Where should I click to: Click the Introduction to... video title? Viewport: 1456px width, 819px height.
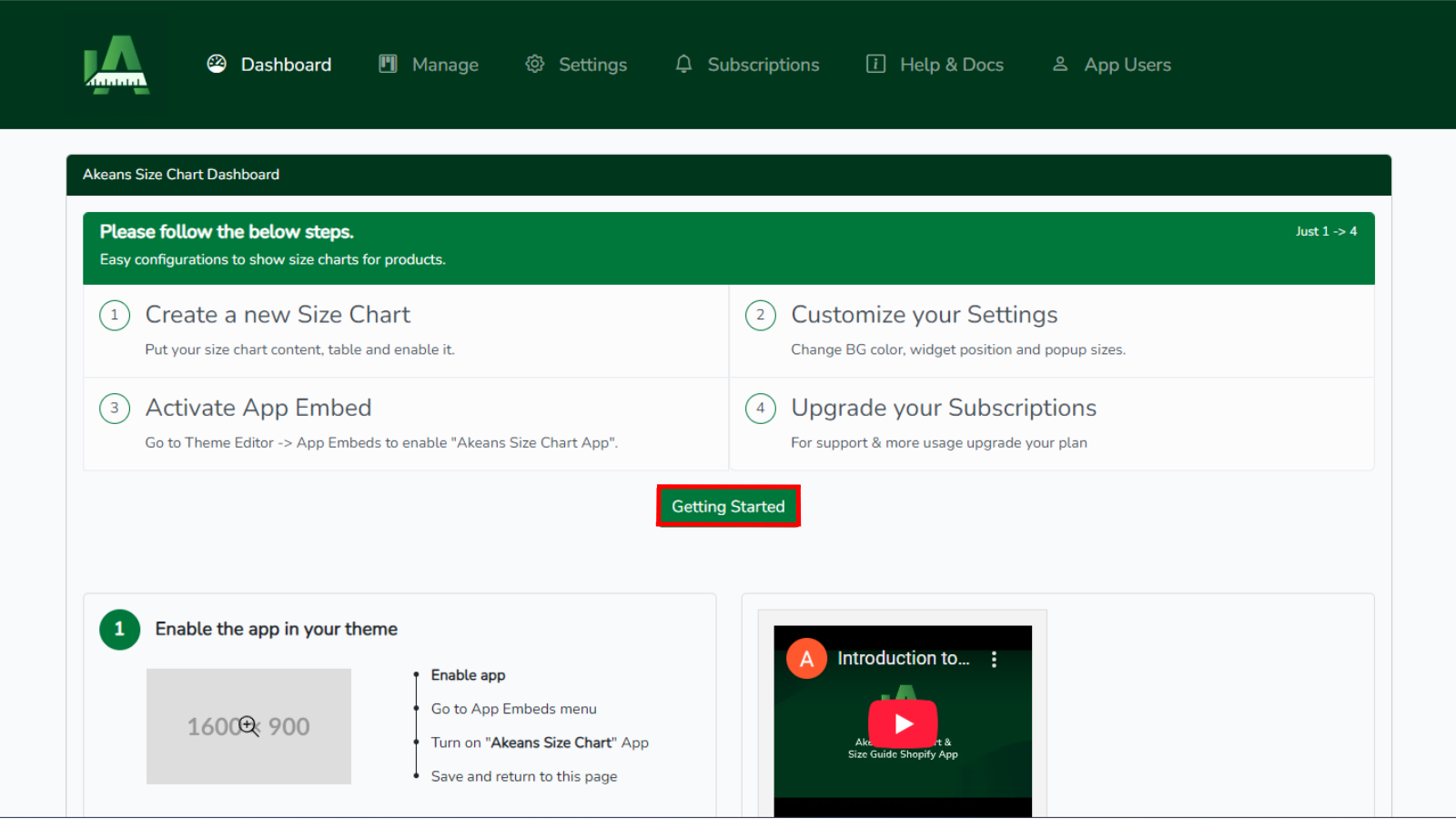[903, 658]
